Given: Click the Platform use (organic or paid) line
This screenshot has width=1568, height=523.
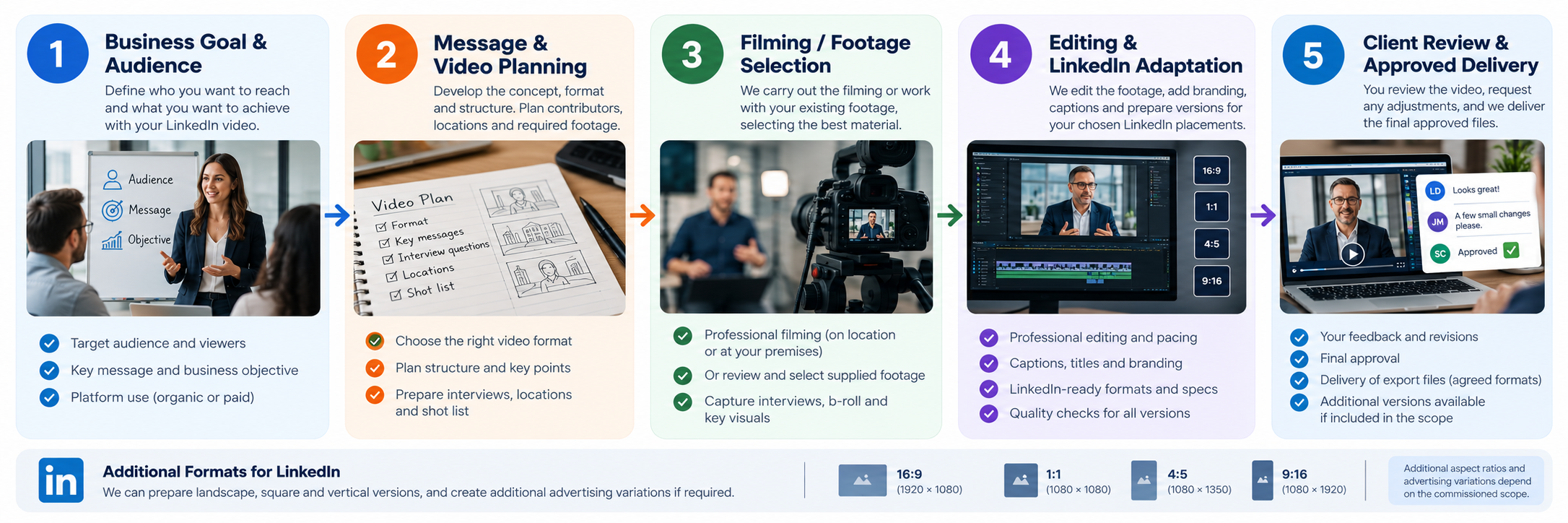Looking at the screenshot, I should [162, 397].
